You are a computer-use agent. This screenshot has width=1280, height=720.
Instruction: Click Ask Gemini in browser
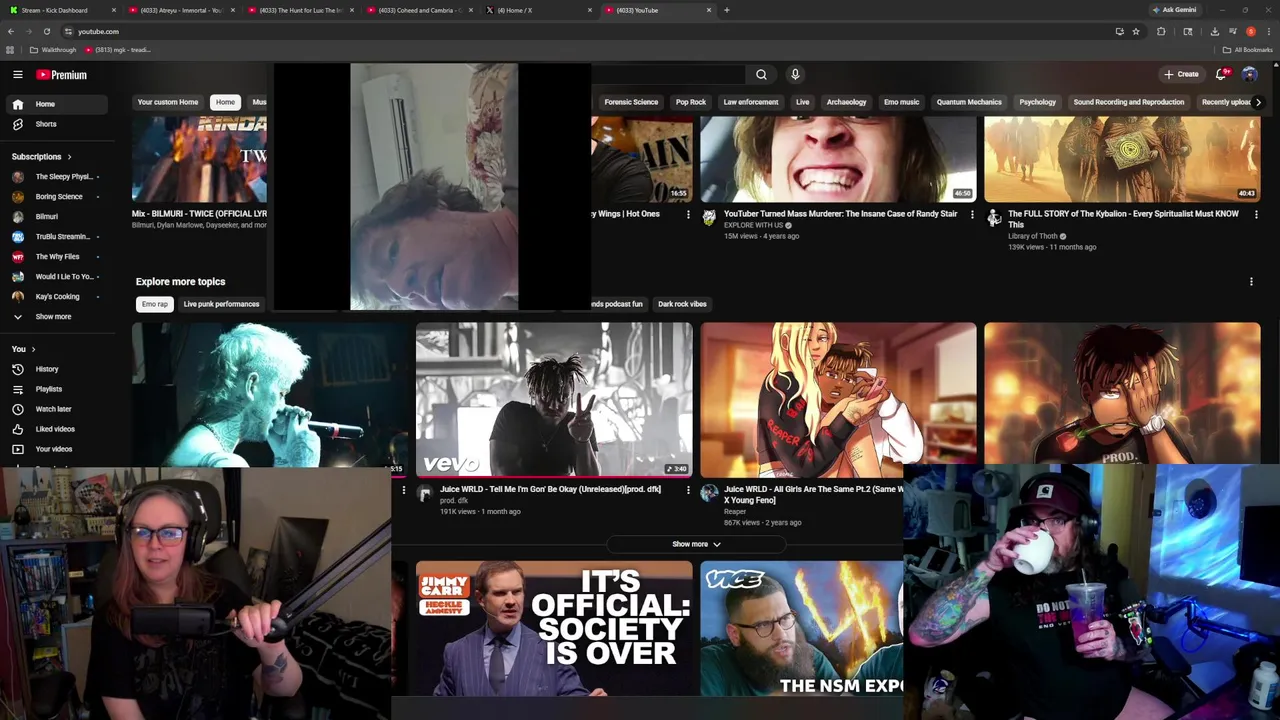[1174, 10]
